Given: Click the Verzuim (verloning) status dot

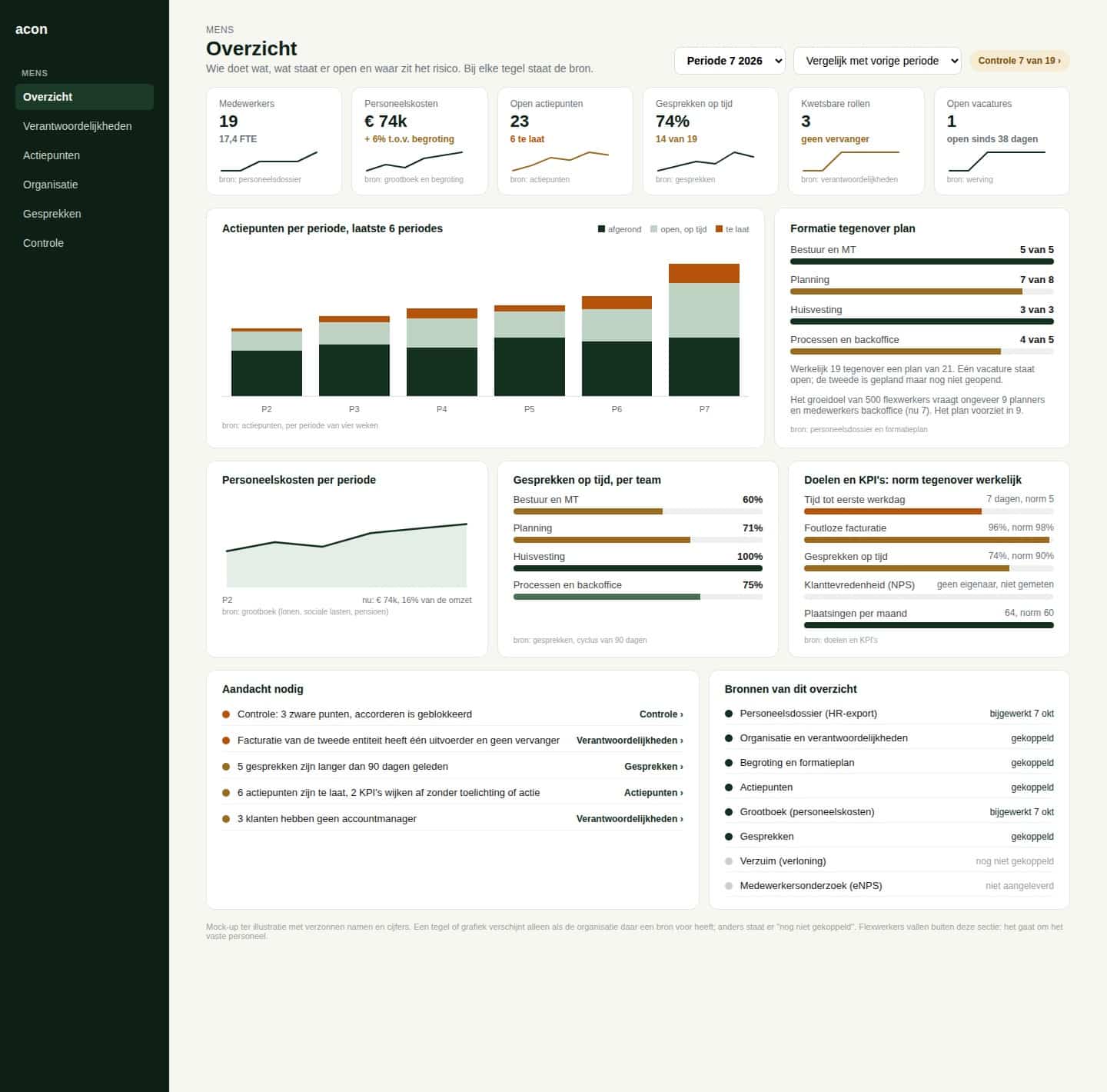Looking at the screenshot, I should click(x=729, y=861).
